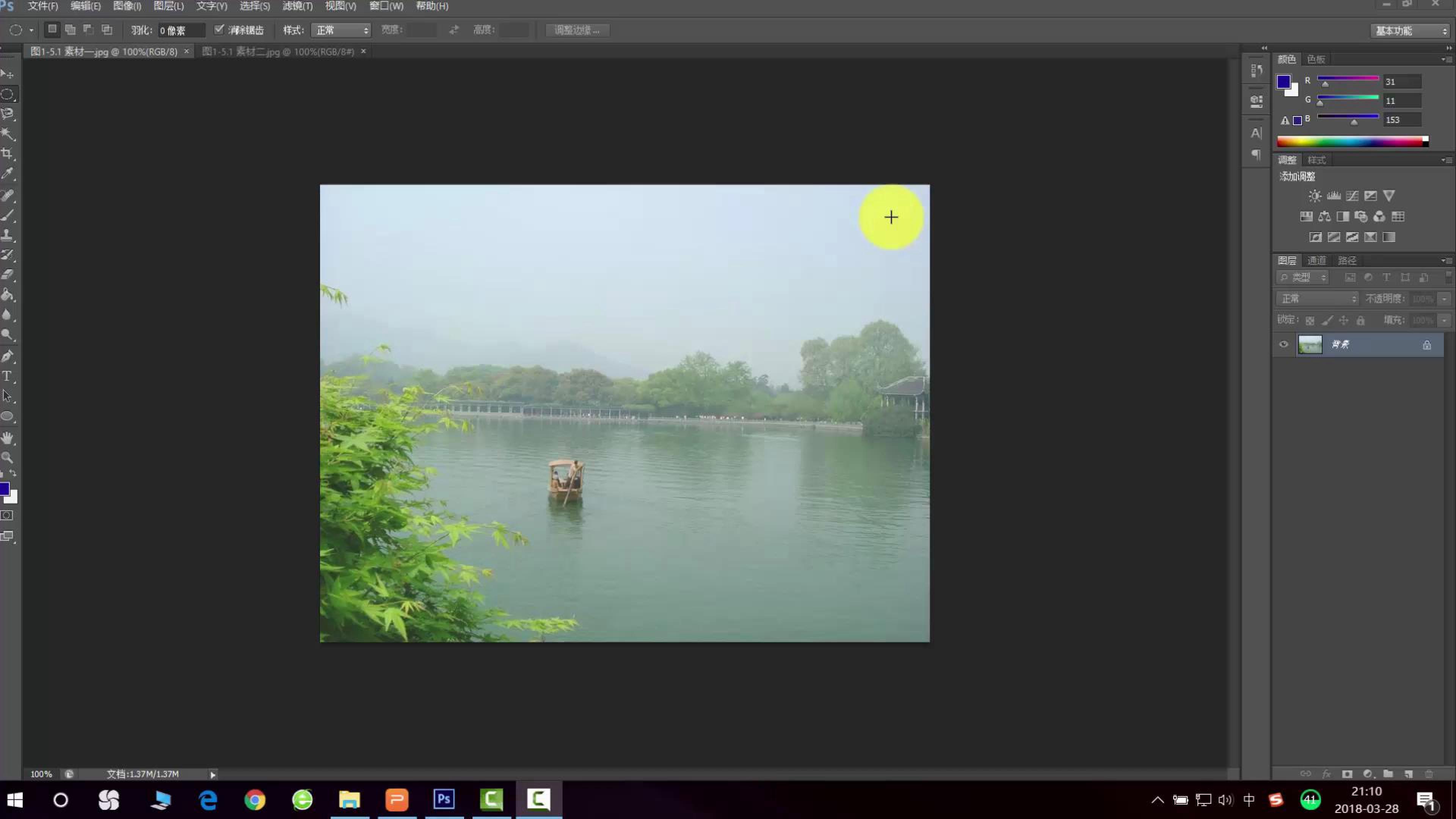
Task: Select the Elliptical Marquee tool
Action: click(x=7, y=94)
